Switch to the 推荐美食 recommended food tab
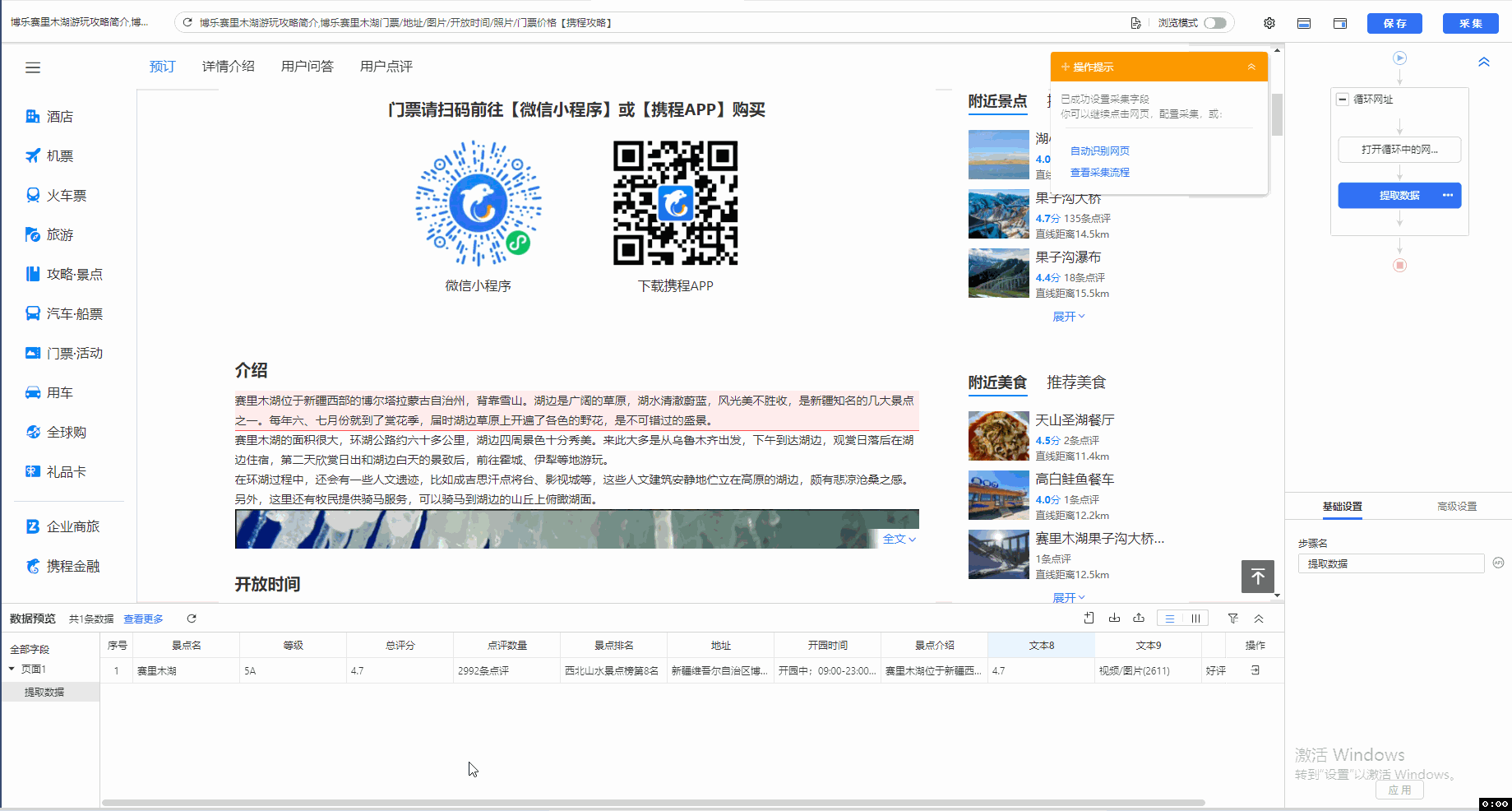Viewport: 1512px width, 811px height. (x=1076, y=382)
